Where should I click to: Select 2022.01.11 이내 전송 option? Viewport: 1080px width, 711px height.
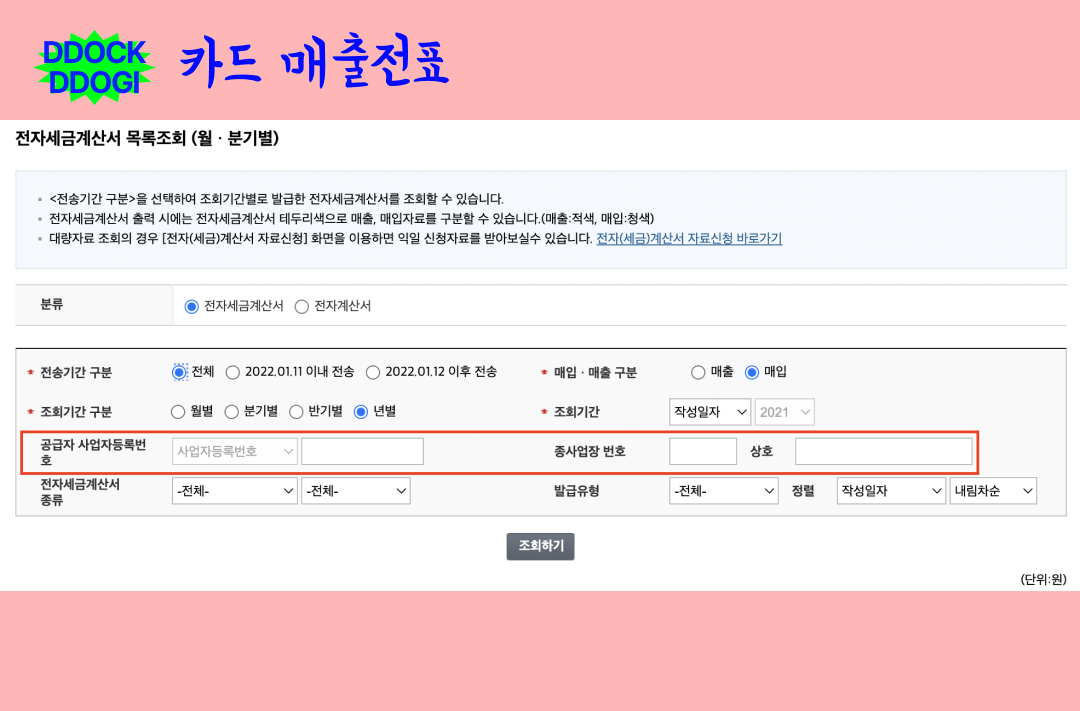coord(232,370)
